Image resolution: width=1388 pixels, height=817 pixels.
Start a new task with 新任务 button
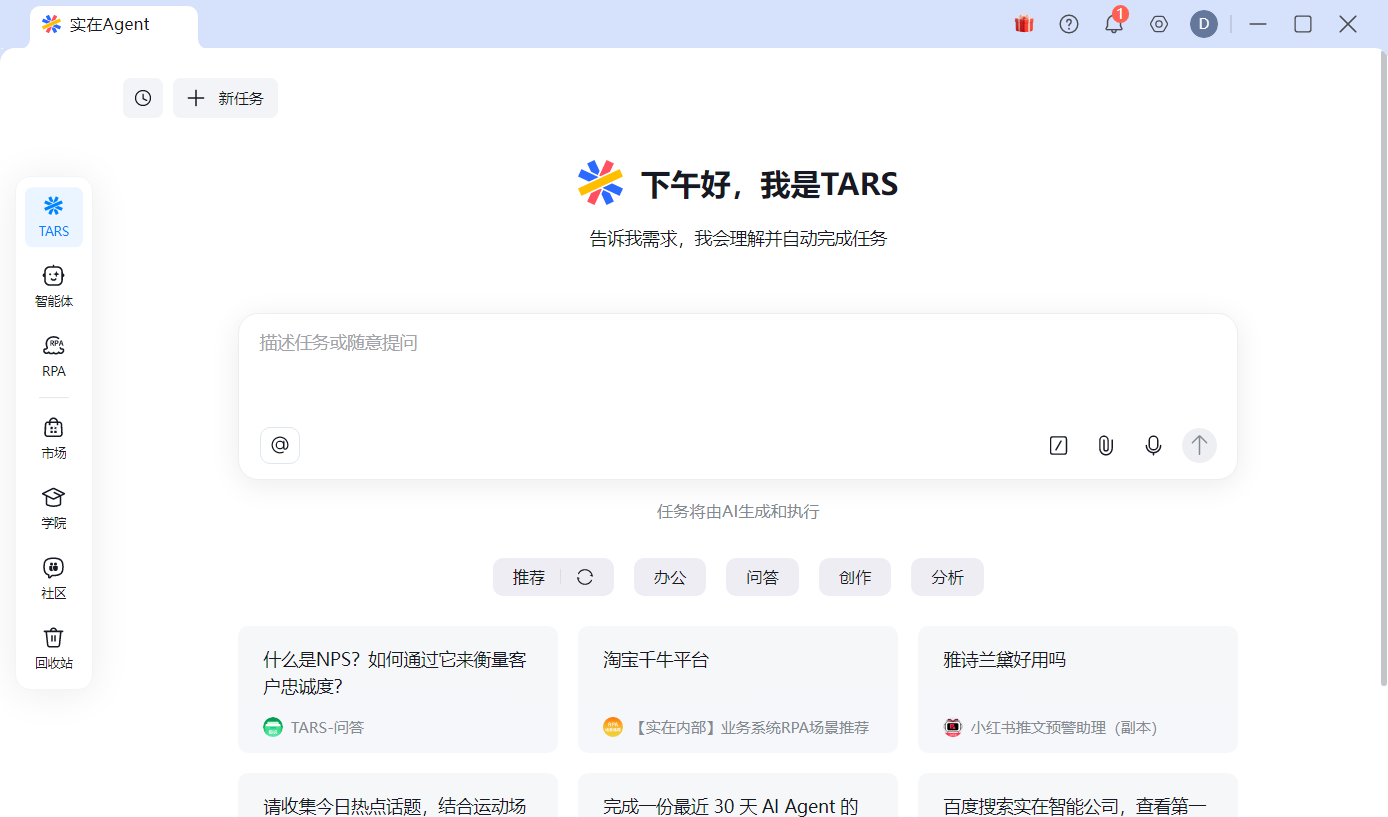[225, 98]
